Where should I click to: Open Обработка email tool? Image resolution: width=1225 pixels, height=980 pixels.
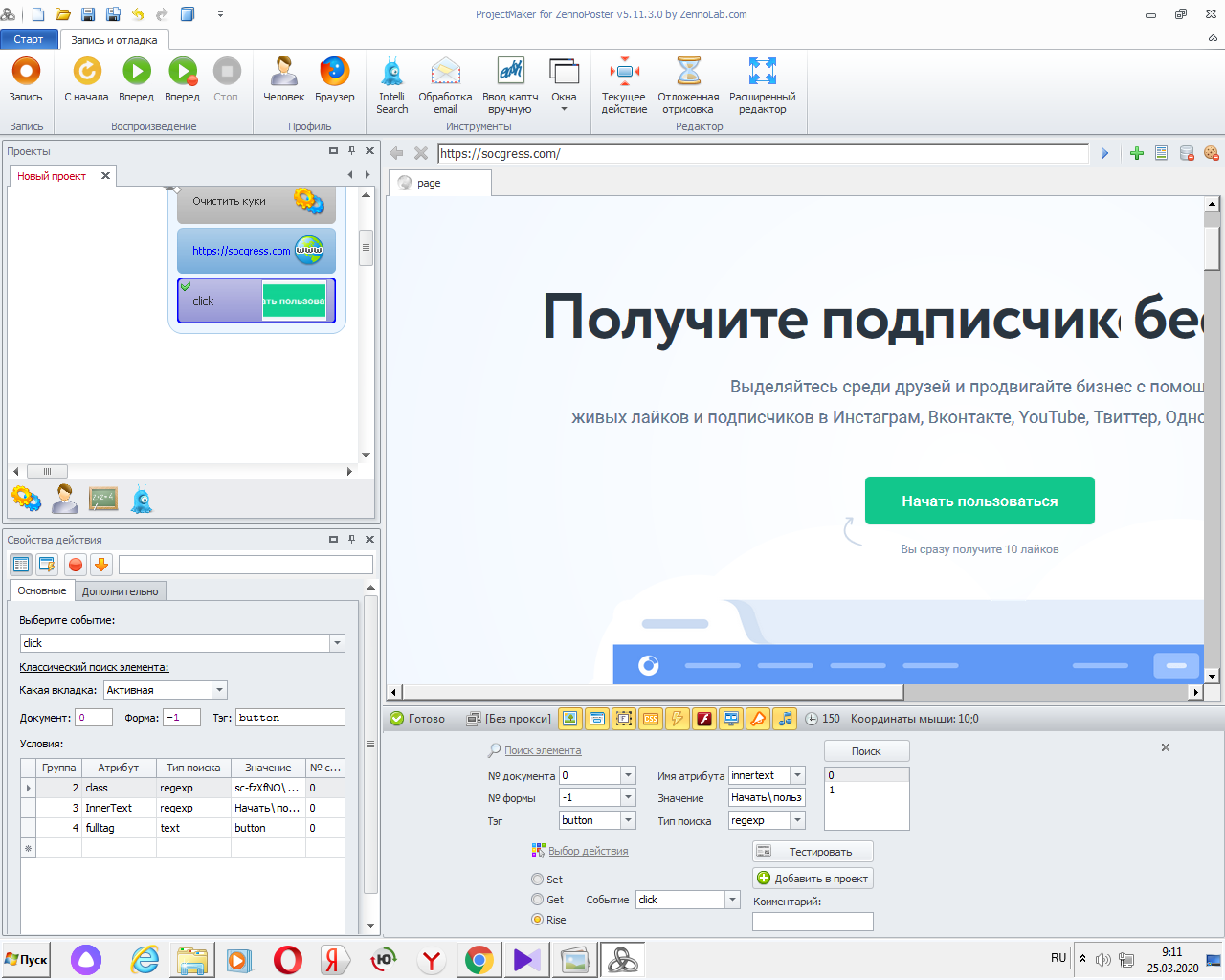(x=445, y=85)
